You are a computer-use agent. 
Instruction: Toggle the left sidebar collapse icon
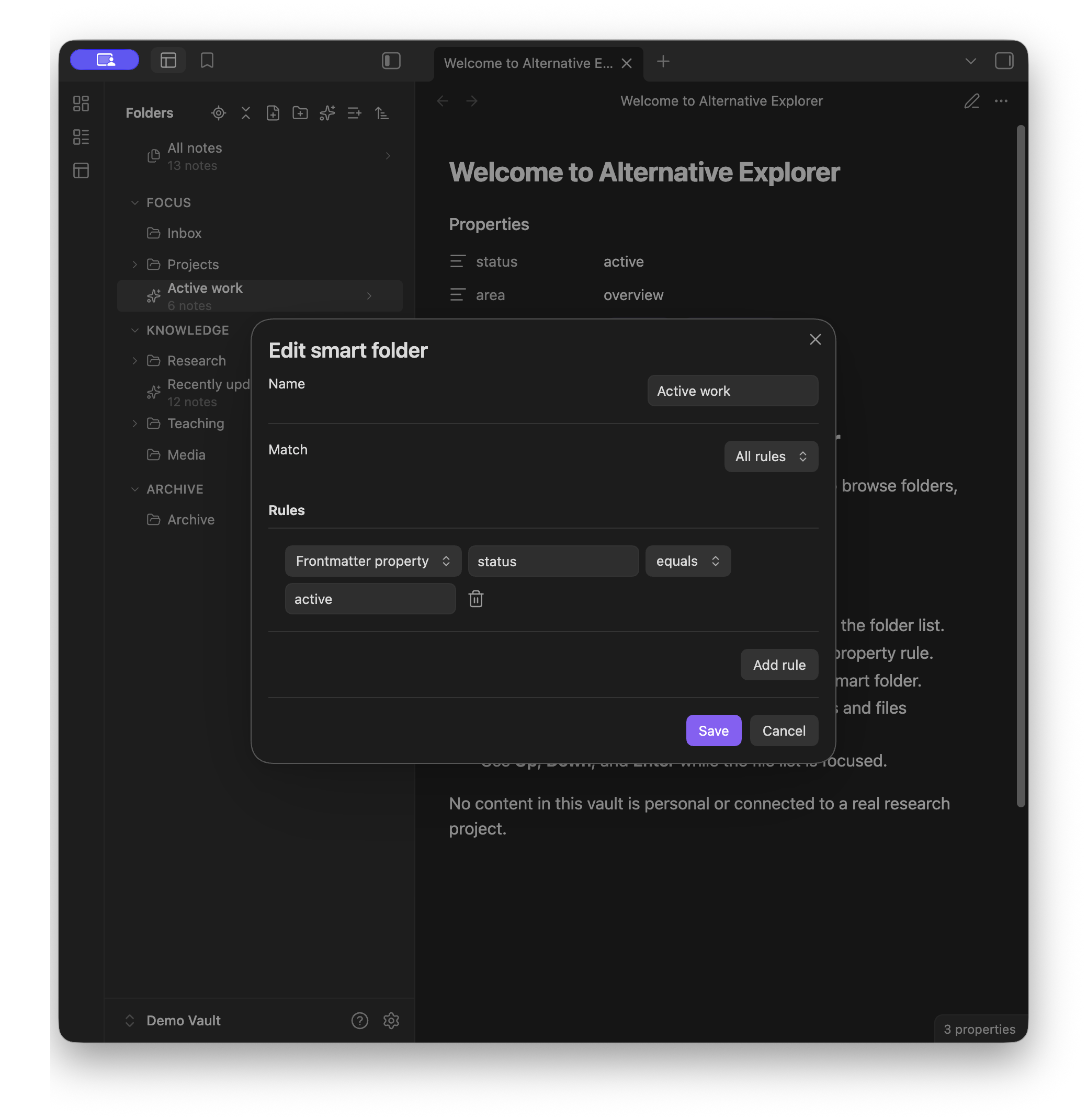click(x=391, y=61)
